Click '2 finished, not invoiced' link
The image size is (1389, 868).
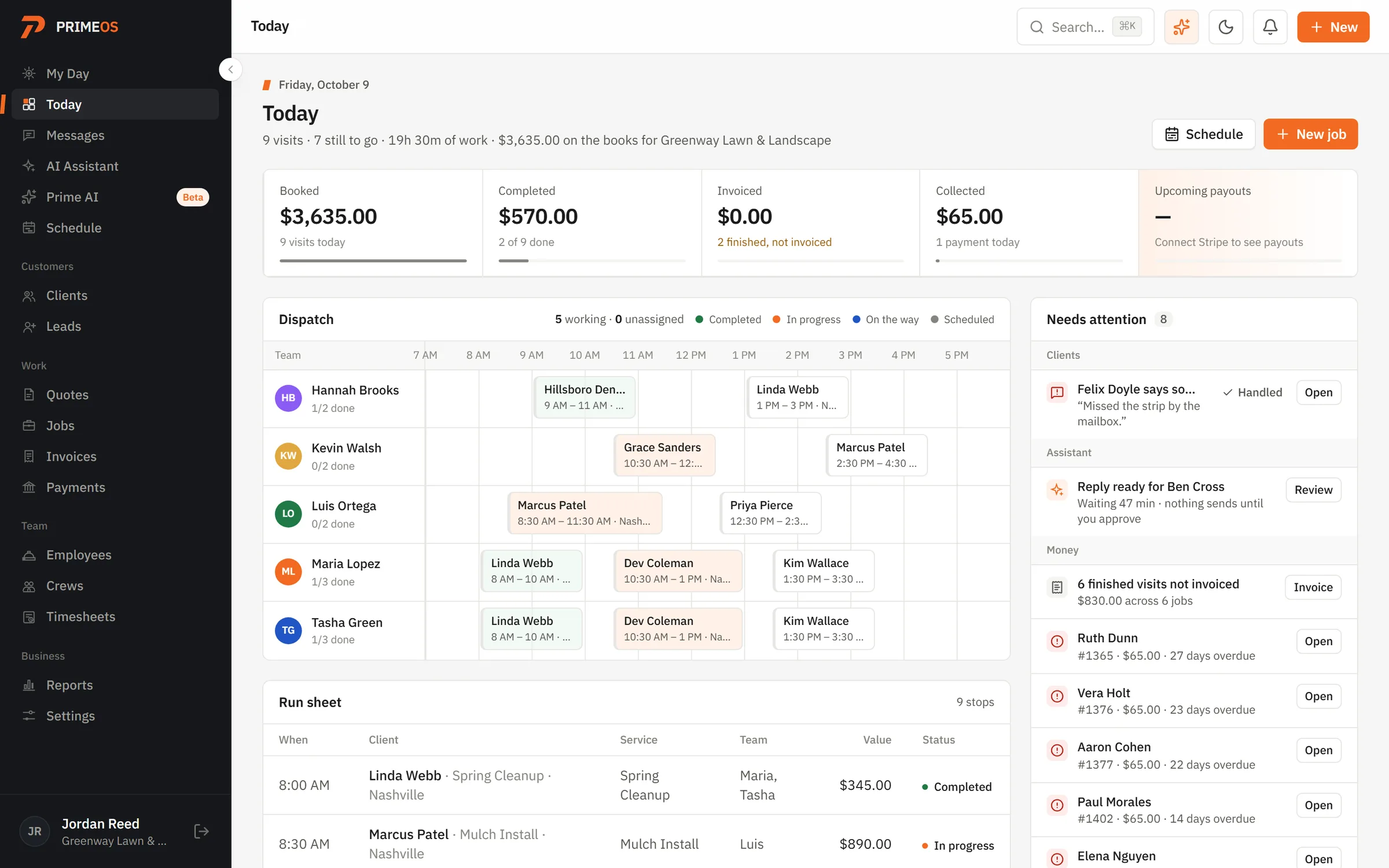[x=774, y=242]
